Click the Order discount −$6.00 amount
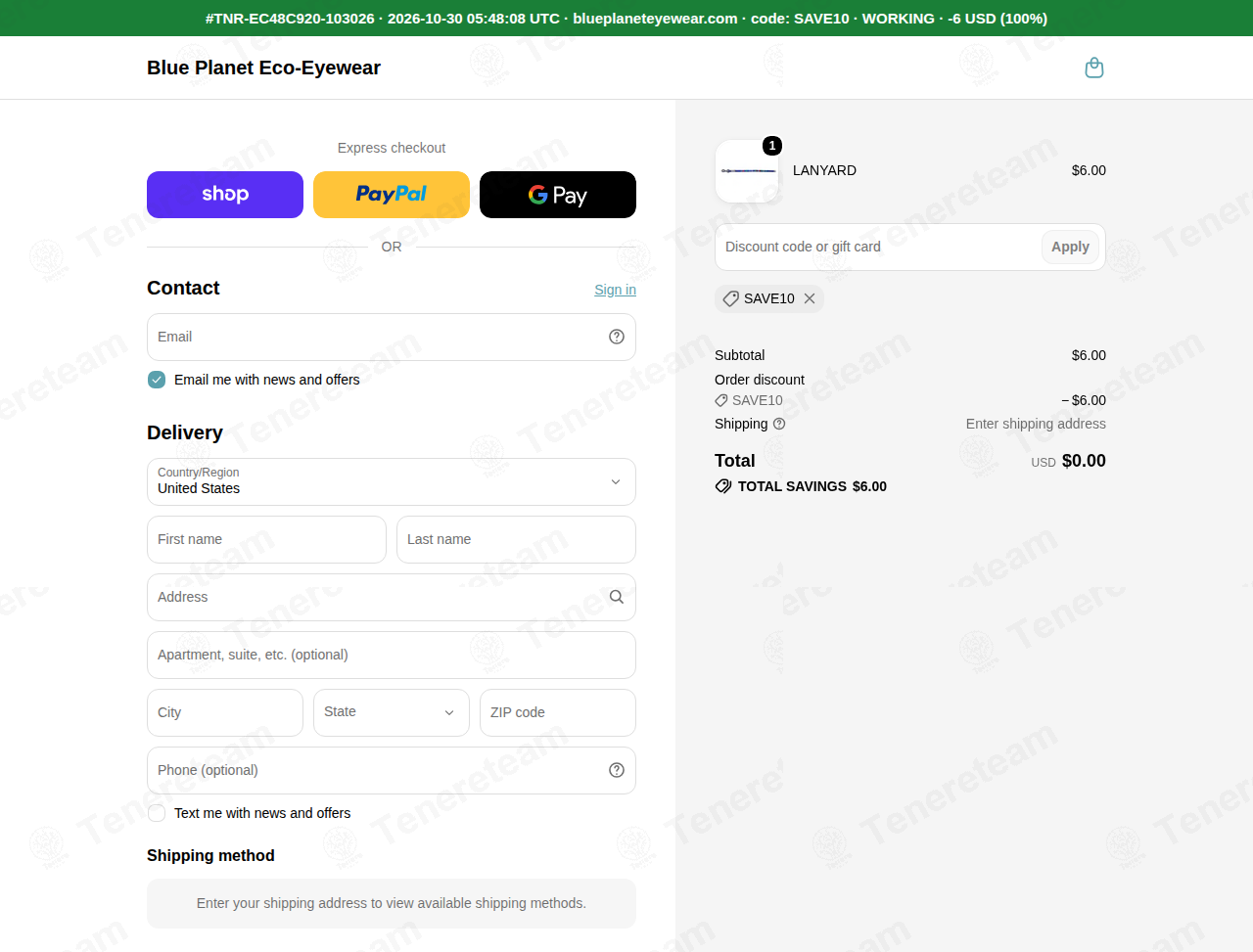1253x952 pixels. (1084, 400)
